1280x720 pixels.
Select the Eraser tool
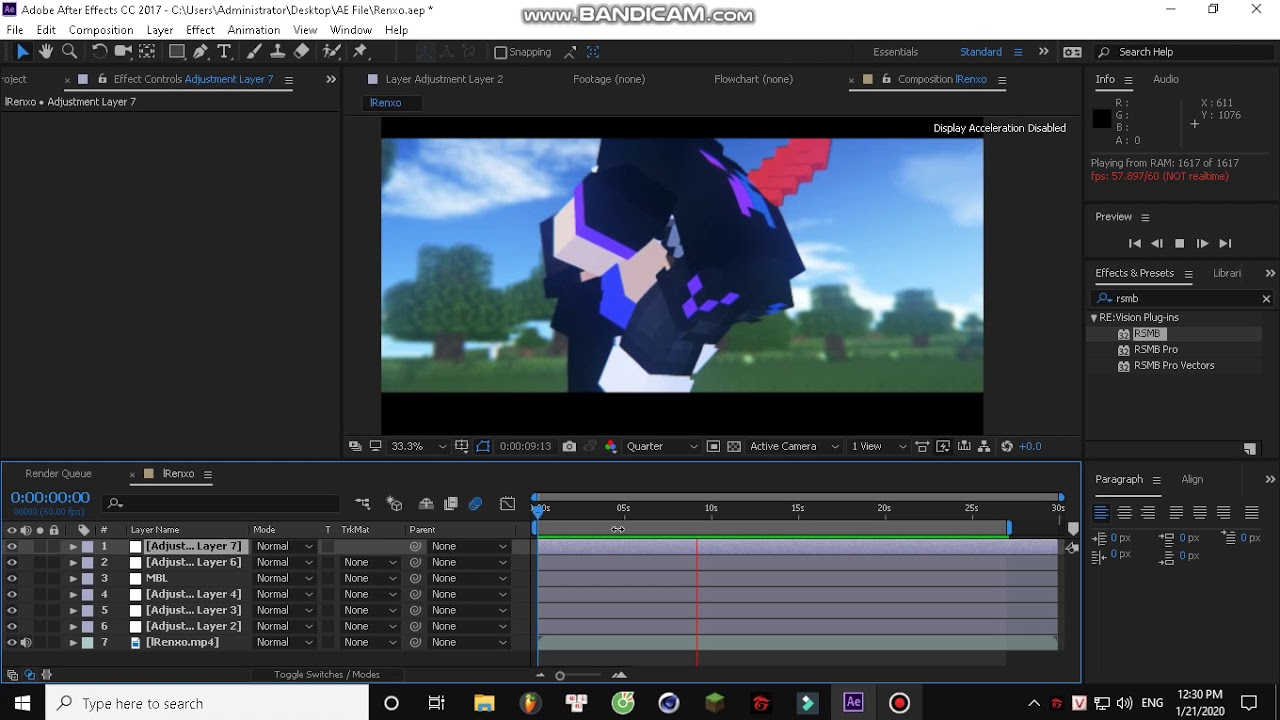click(x=302, y=52)
